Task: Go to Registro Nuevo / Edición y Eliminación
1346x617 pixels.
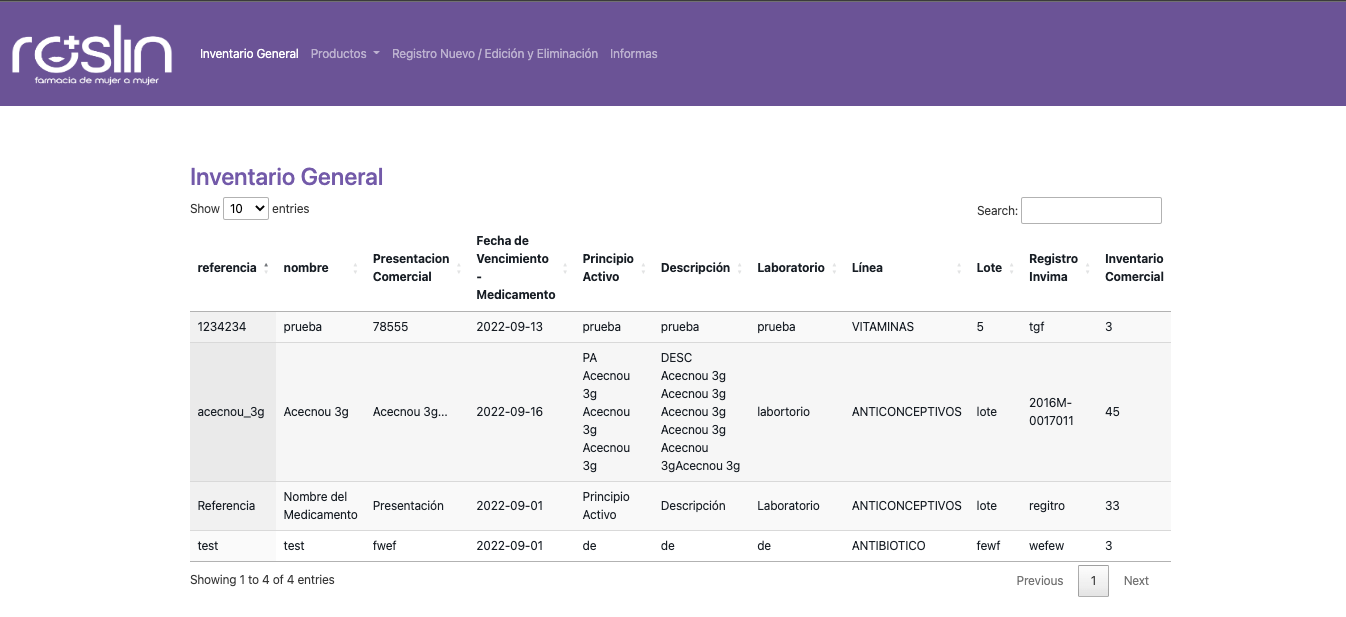Action: click(494, 54)
